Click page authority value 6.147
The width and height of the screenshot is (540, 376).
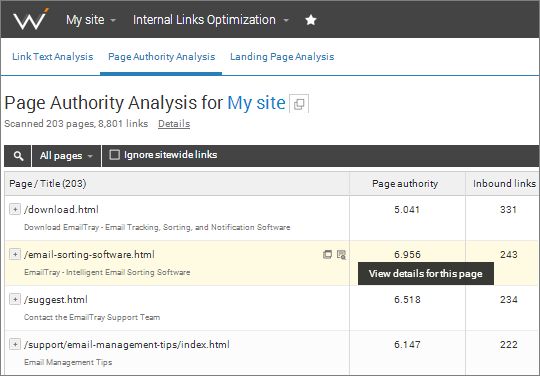click(x=407, y=345)
